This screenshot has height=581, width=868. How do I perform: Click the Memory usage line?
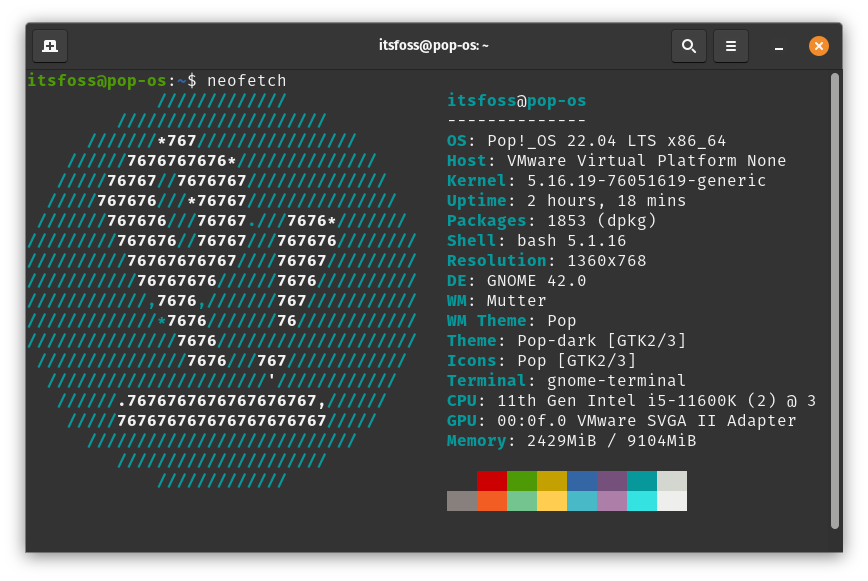click(571, 441)
